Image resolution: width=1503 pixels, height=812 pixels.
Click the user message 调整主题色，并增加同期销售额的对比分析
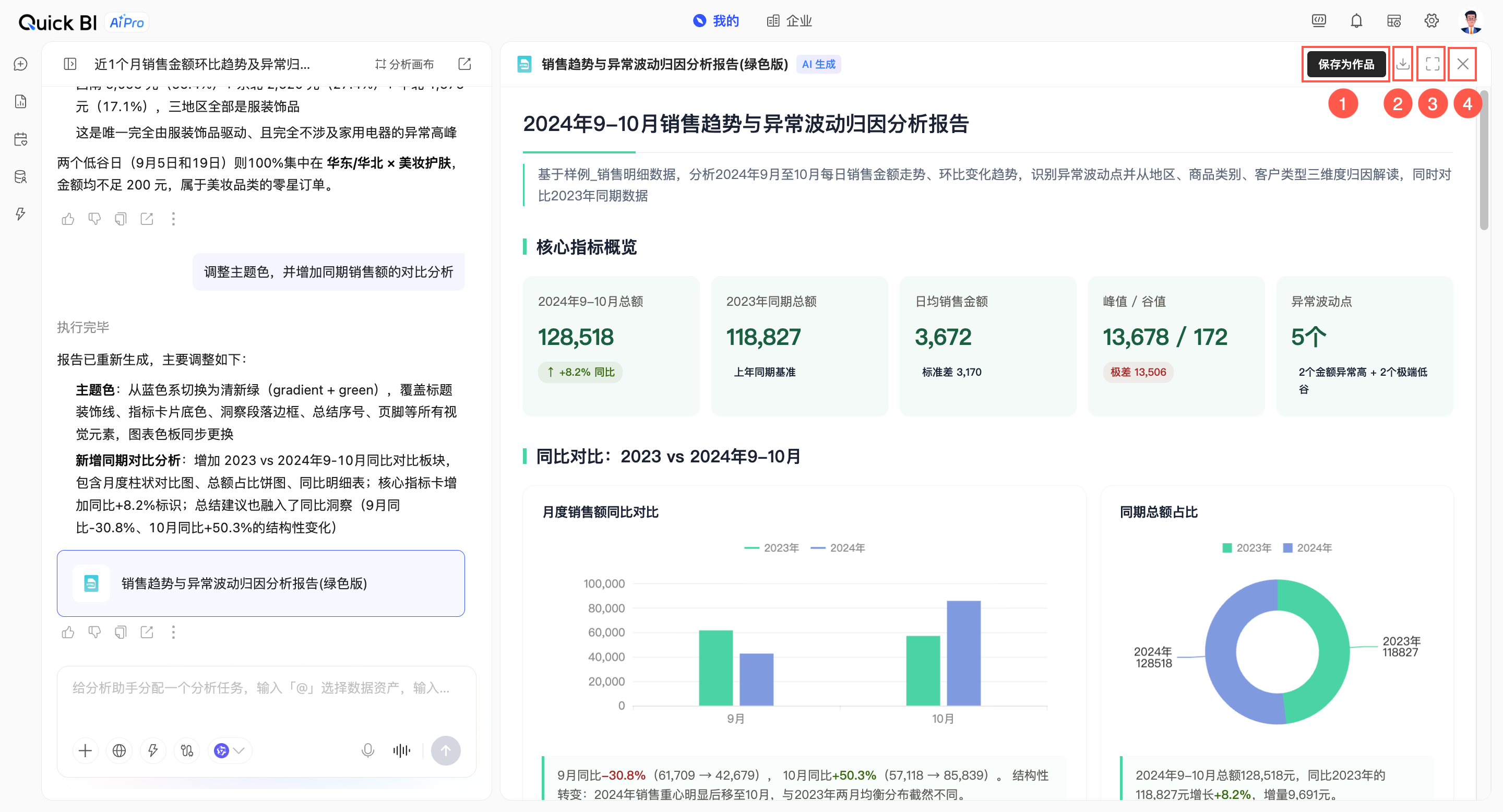tap(328, 272)
